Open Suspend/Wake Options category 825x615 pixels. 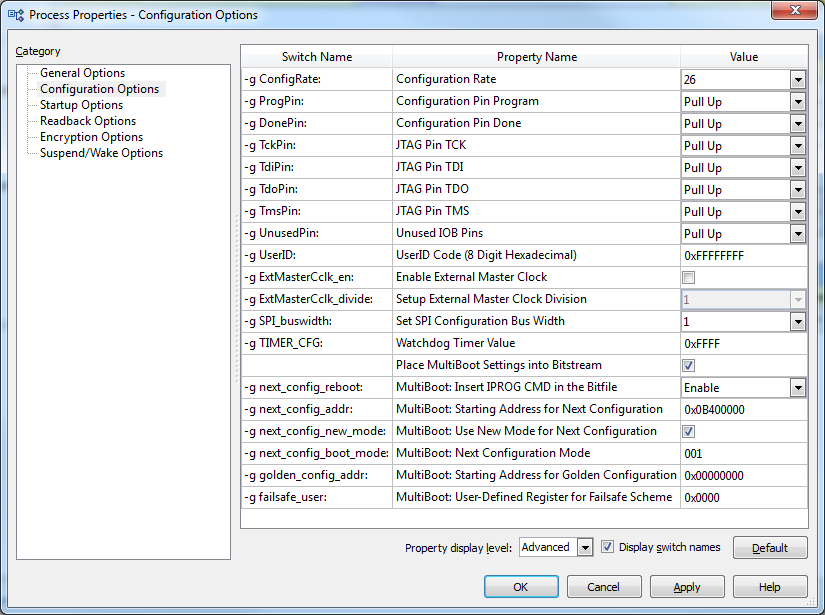(102, 153)
